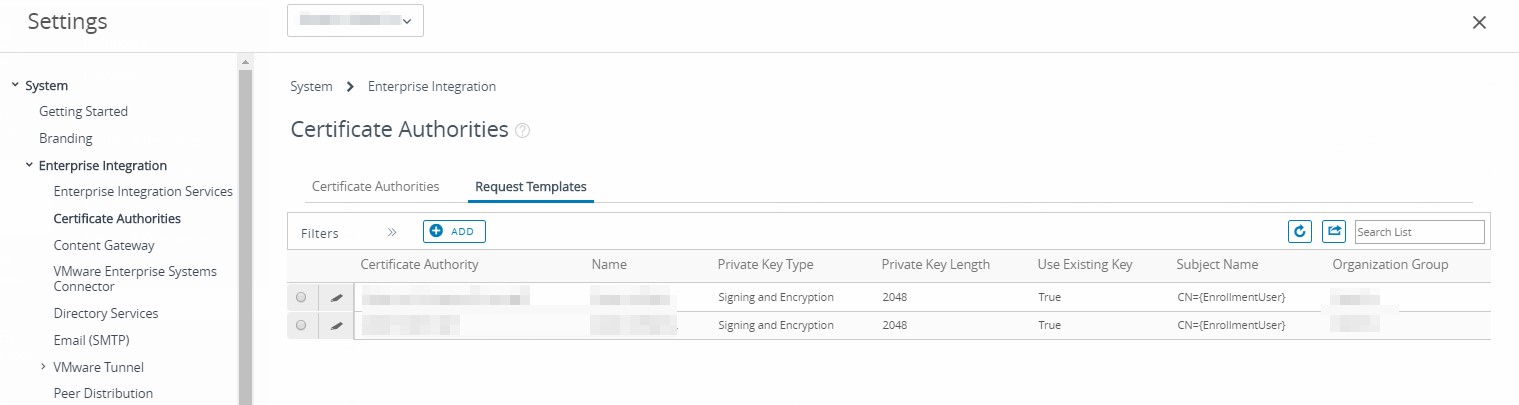Click the sidebar vertical scrollbar
The height and width of the screenshot is (405, 1519).
245,230
